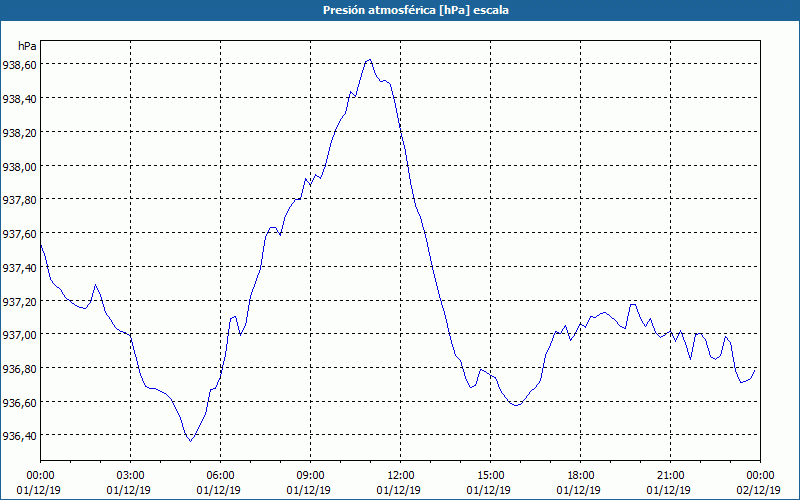Viewport: 800px width, 500px height.
Task: Click the 937,40 y-axis value
Action: (x=19, y=267)
